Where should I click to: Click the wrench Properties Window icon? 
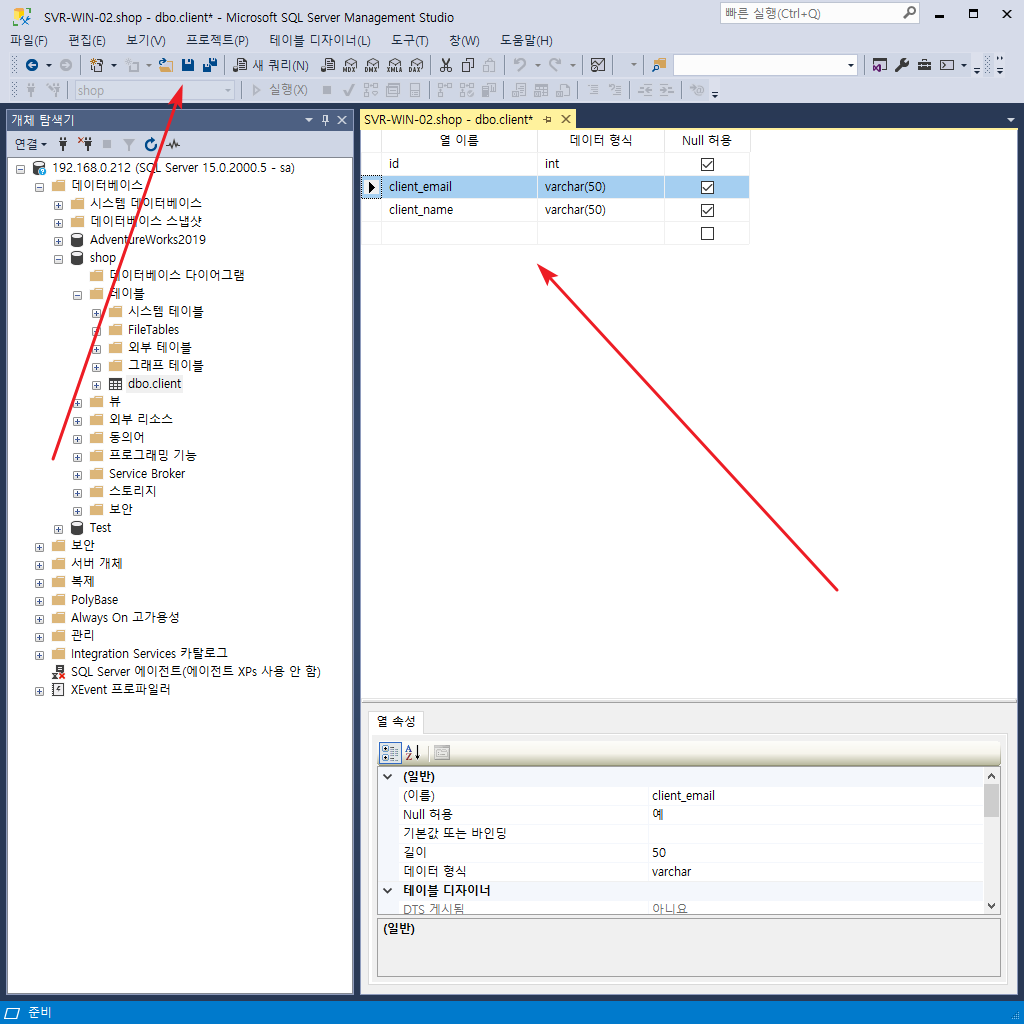point(902,65)
